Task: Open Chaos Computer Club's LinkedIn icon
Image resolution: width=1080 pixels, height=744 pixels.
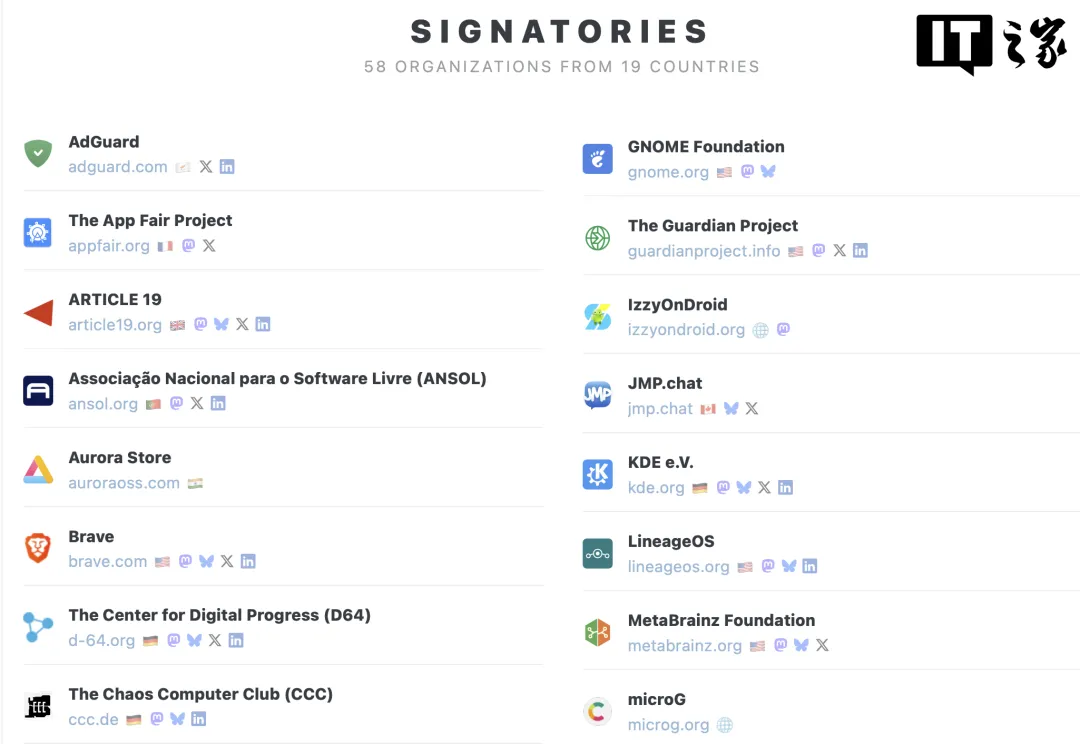Action: [x=199, y=719]
